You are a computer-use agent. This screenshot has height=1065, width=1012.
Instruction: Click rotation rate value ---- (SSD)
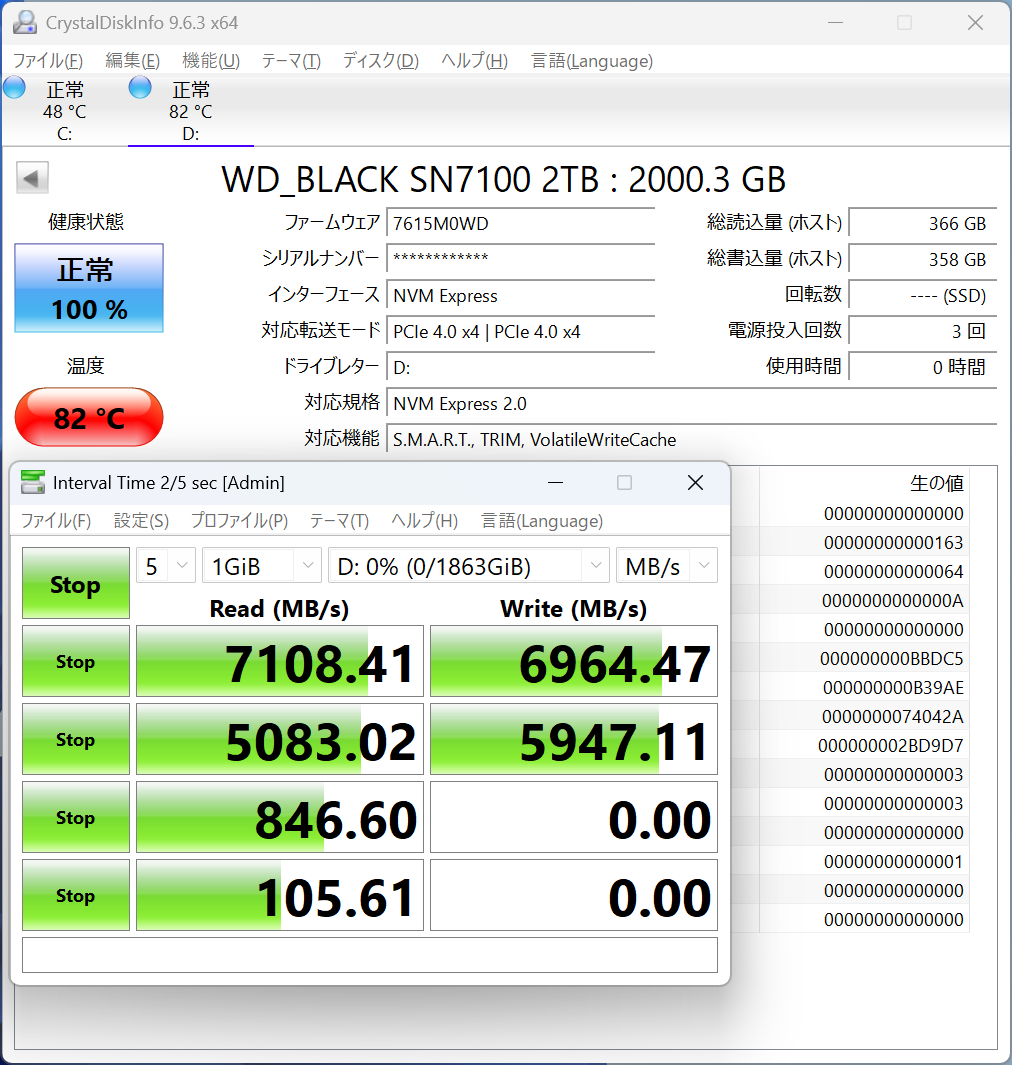(x=923, y=295)
